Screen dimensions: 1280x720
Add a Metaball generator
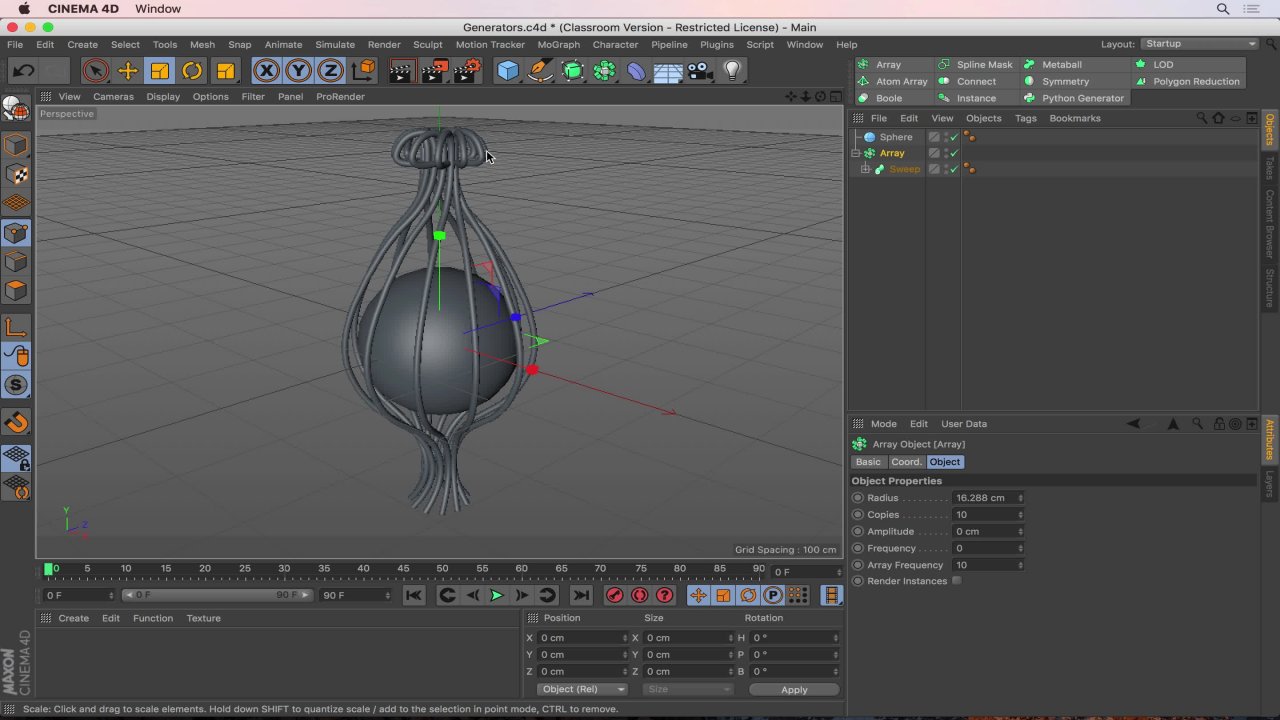tap(1053, 64)
